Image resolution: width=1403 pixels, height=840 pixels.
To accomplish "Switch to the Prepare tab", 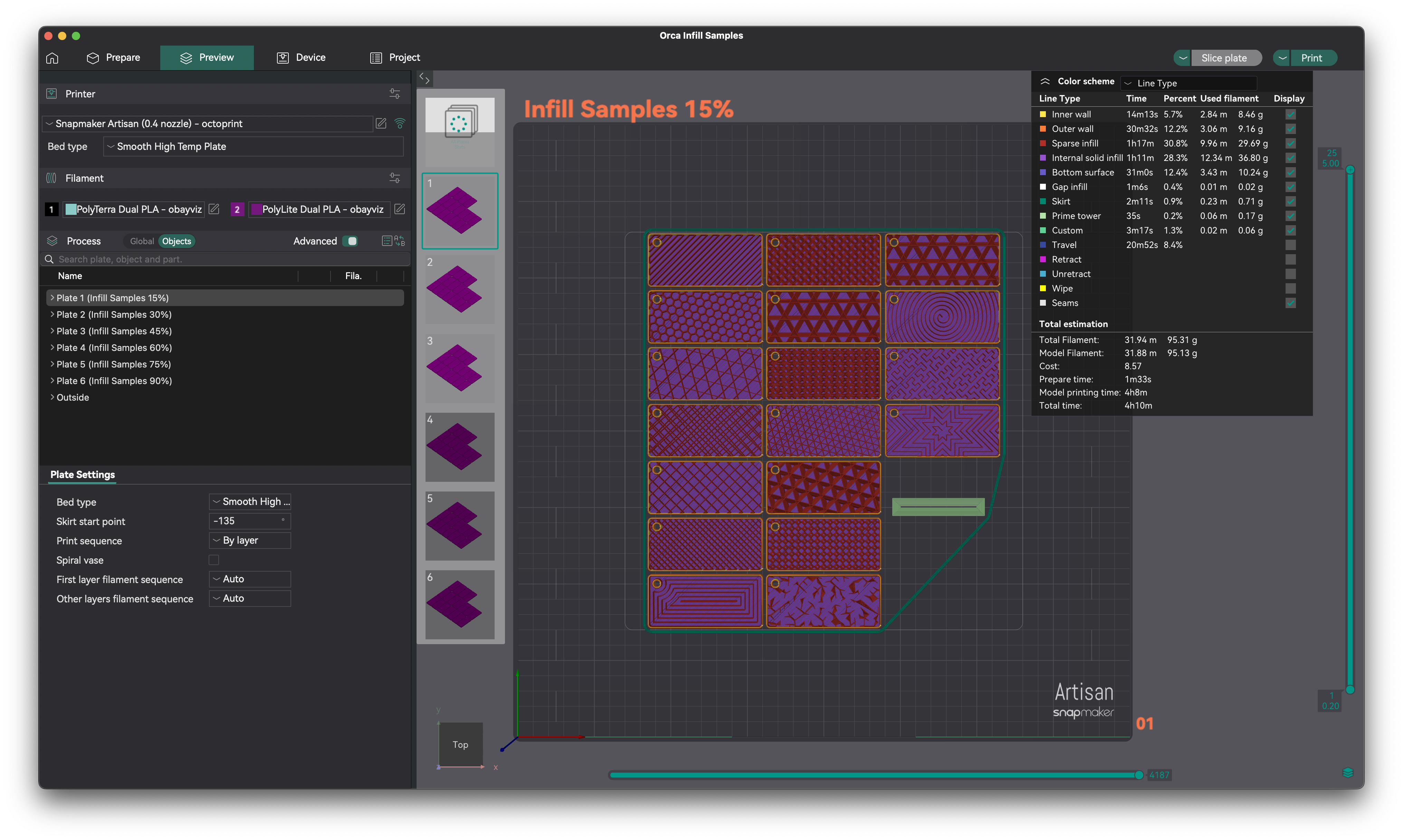I will click(x=114, y=58).
